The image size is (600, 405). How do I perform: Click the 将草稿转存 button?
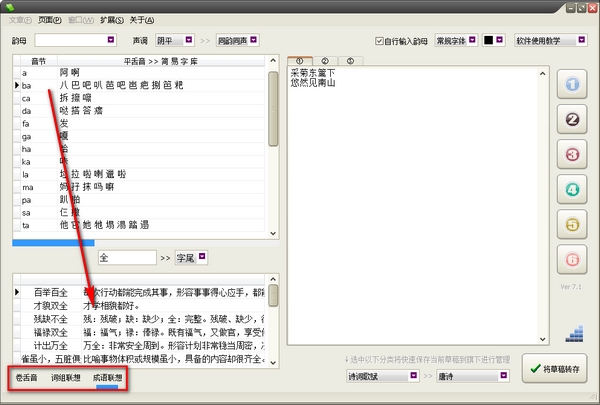click(554, 369)
